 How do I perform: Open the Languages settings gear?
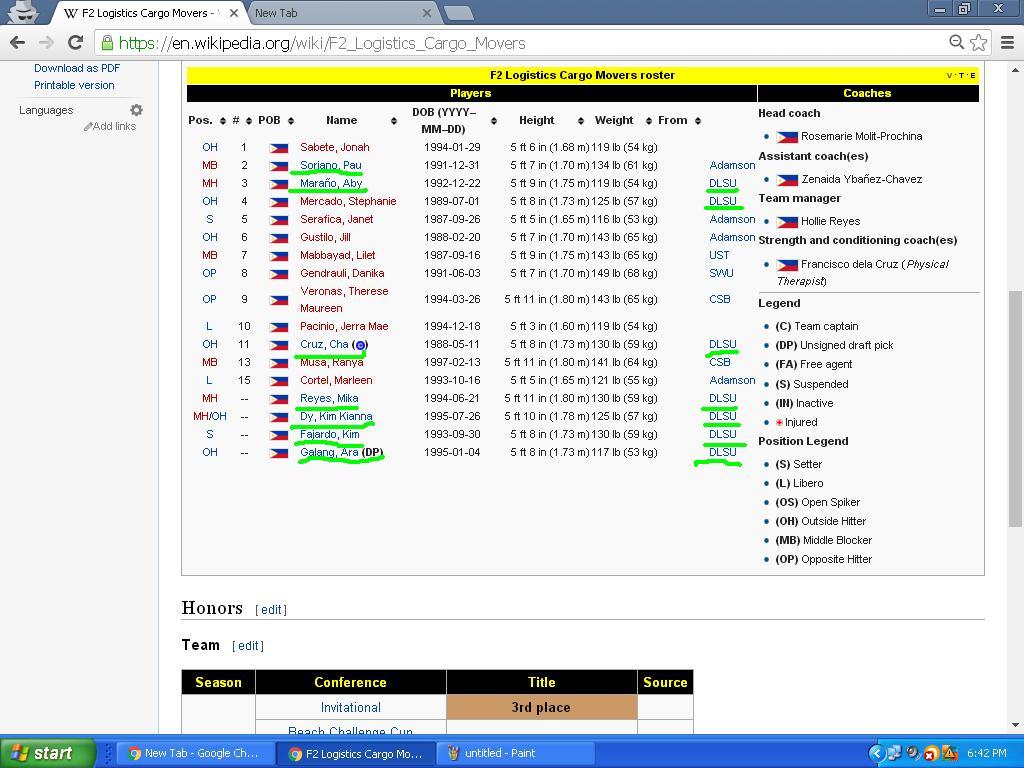136,110
